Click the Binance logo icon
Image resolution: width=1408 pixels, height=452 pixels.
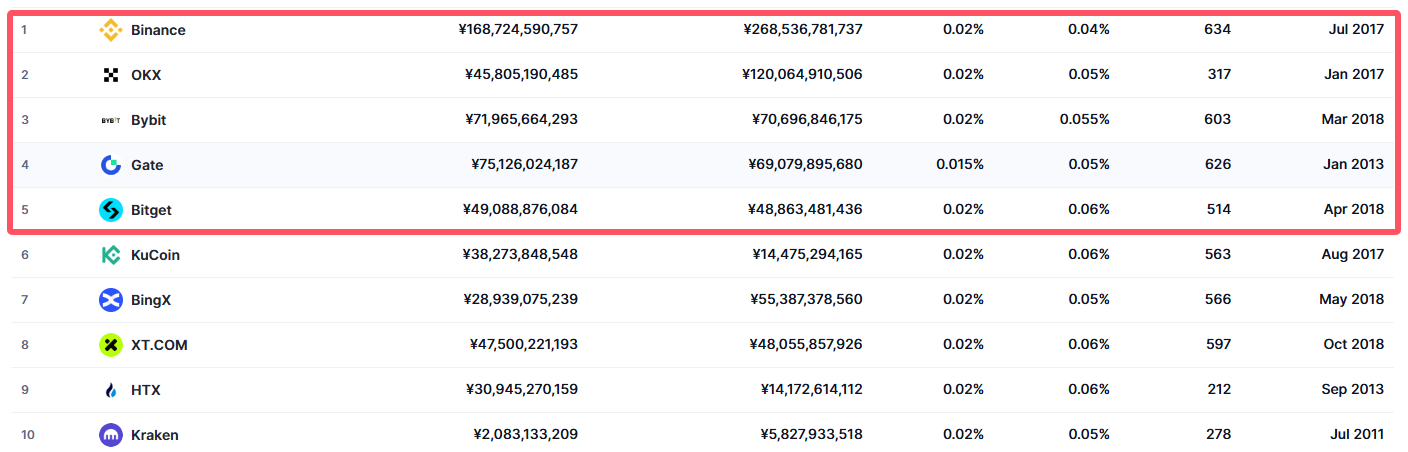click(111, 30)
